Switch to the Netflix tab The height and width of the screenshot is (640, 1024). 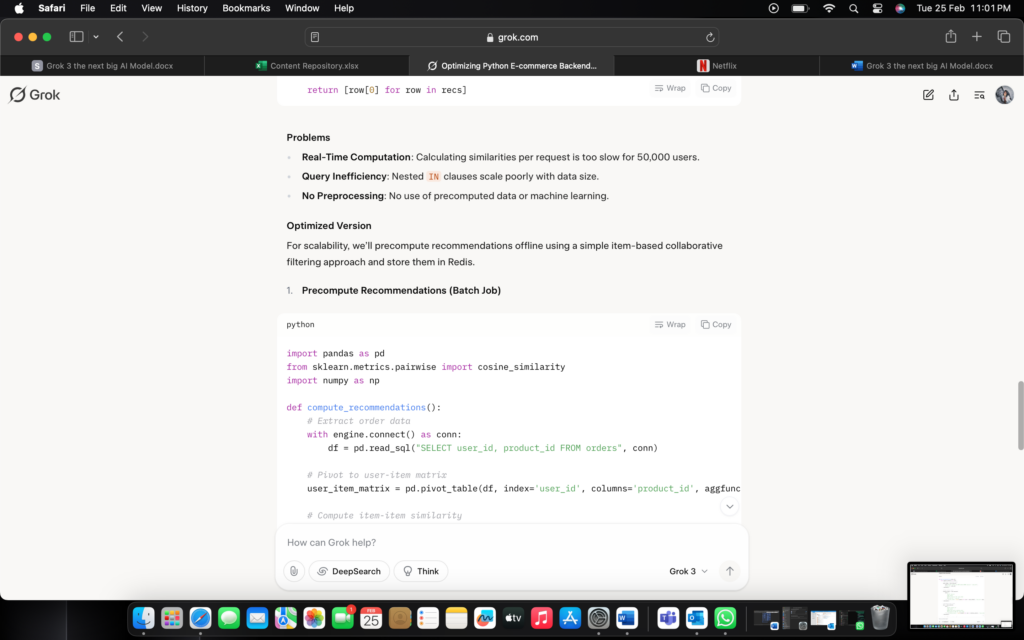point(716,66)
